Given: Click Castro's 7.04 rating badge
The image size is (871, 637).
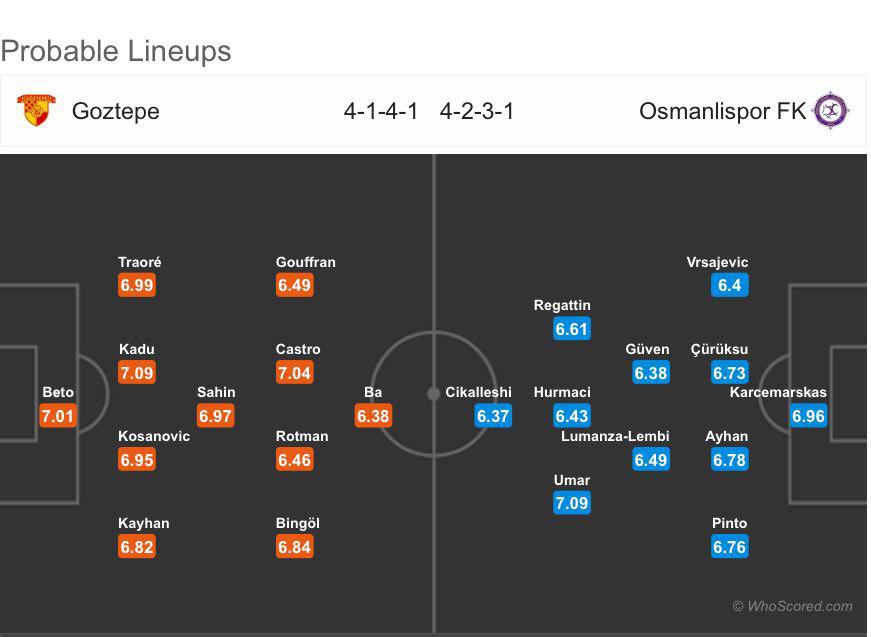Looking at the screenshot, I should point(294,372).
